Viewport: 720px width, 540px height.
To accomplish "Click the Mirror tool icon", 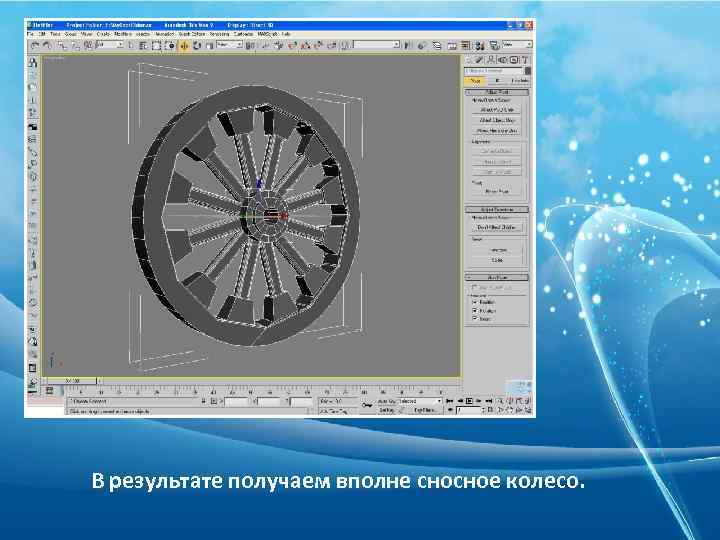I will 408,45.
